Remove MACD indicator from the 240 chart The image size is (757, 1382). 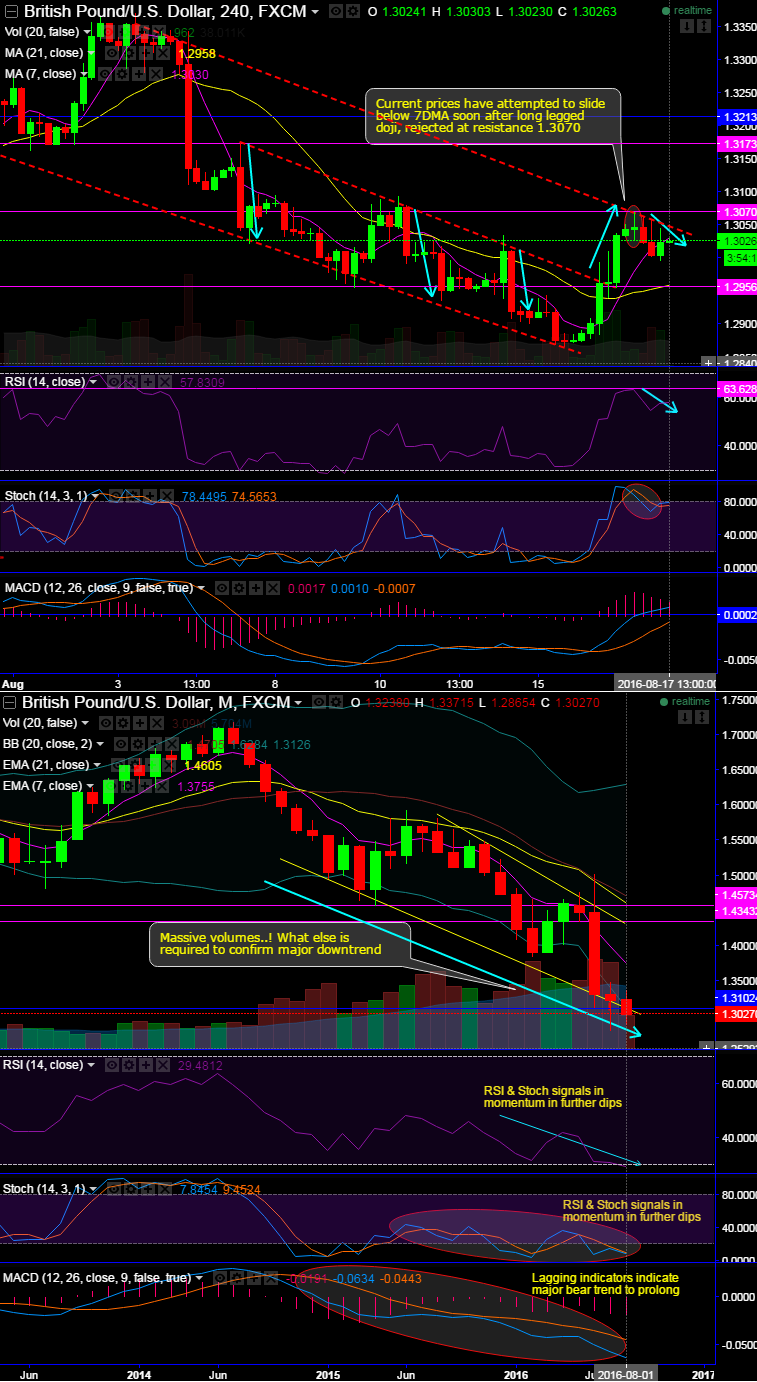click(x=273, y=588)
